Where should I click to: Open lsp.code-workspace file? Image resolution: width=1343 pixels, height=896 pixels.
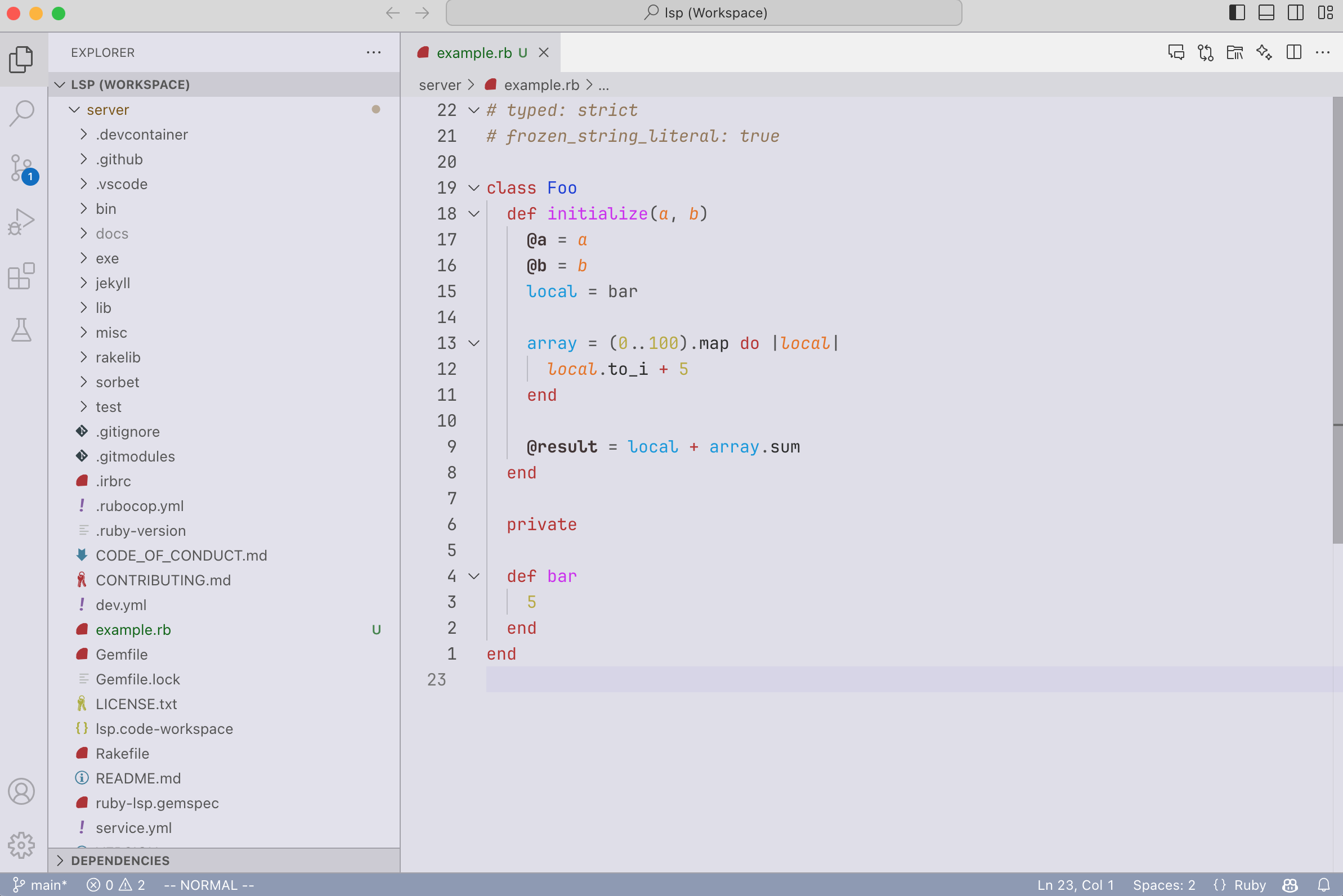[224, 729]
